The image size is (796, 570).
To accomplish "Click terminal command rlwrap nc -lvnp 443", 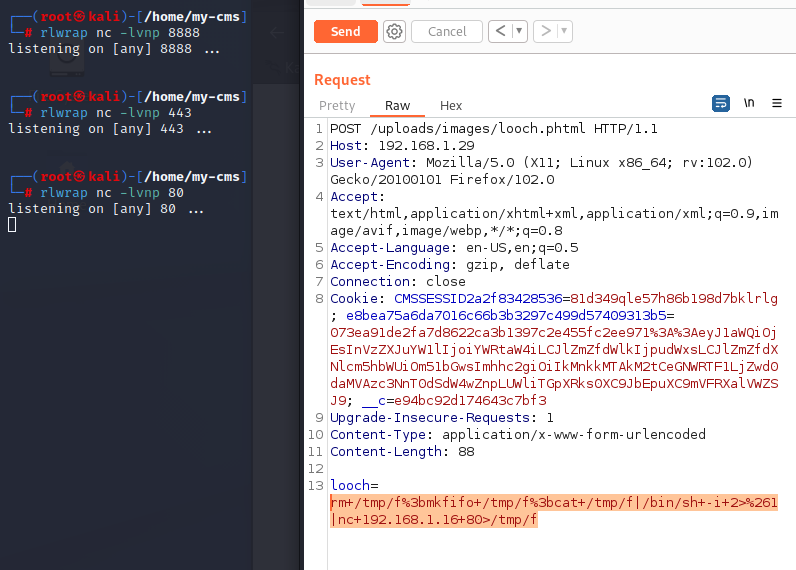I will click(x=116, y=113).
